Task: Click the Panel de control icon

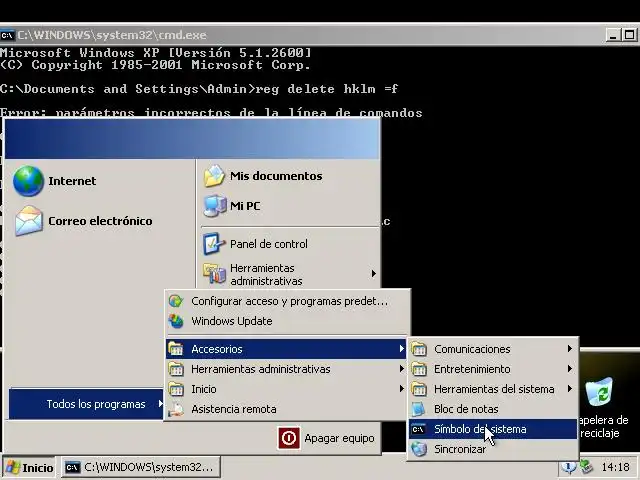Action: [x=214, y=244]
